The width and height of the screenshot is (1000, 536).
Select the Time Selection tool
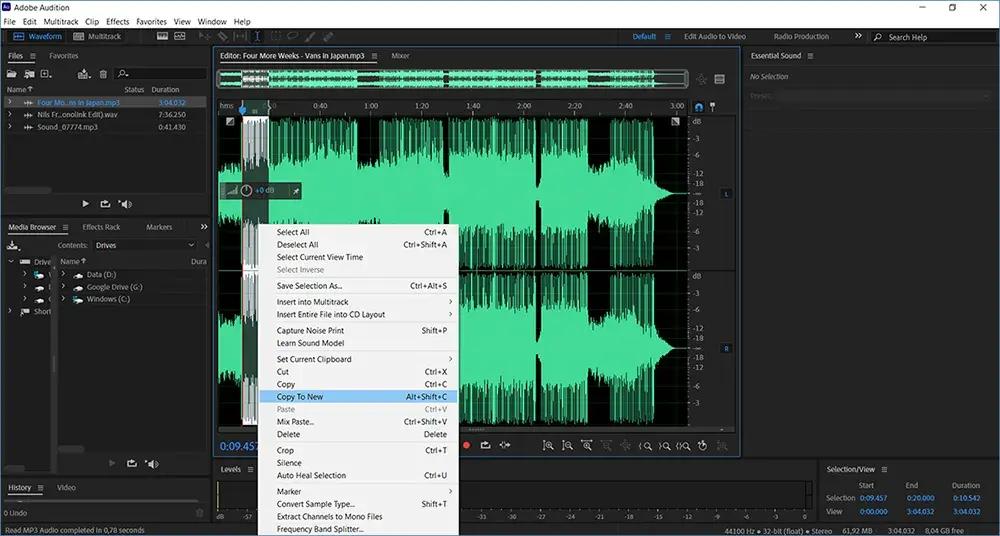(257, 36)
